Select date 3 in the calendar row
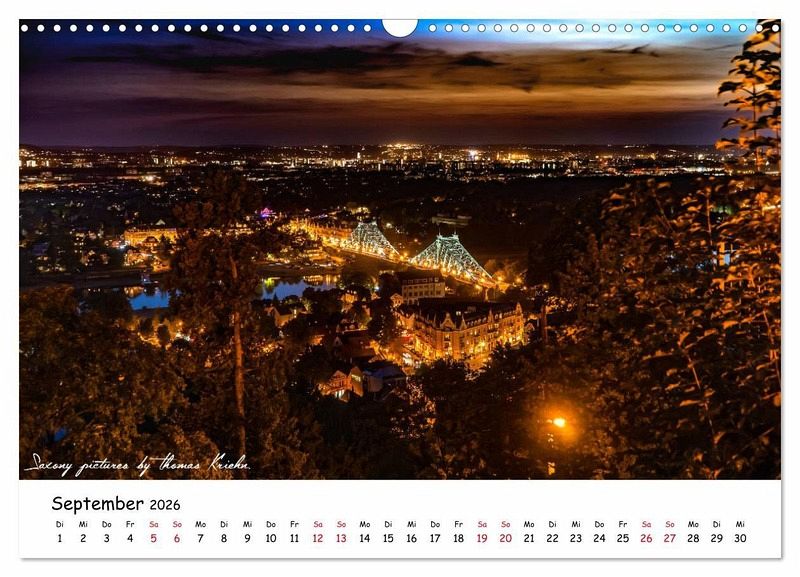The height and width of the screenshot is (577, 800). [107, 538]
